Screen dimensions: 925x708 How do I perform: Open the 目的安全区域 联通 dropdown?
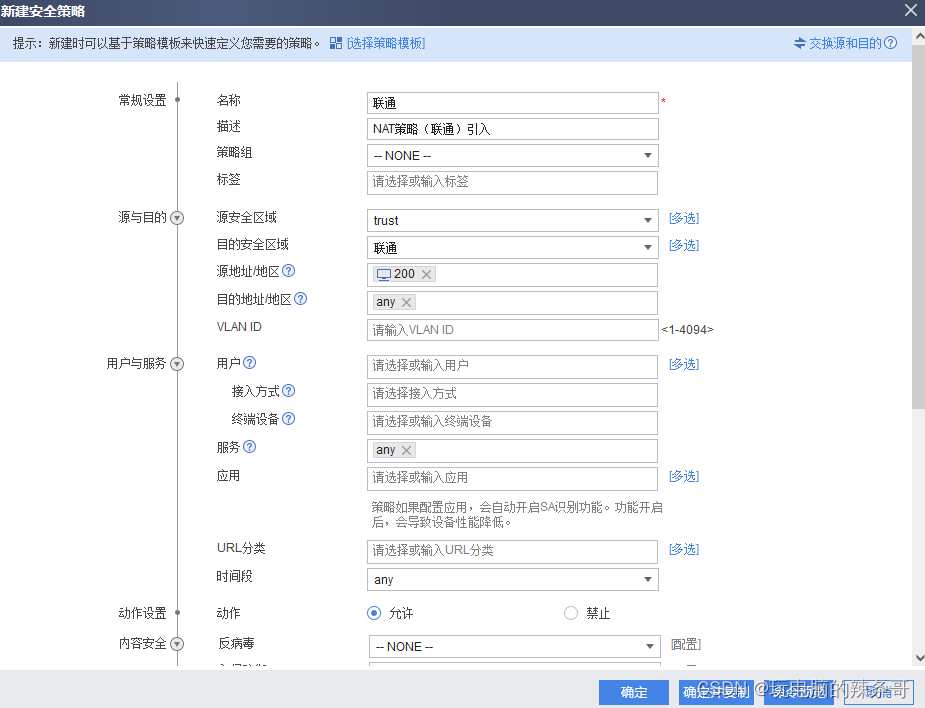[x=513, y=248]
